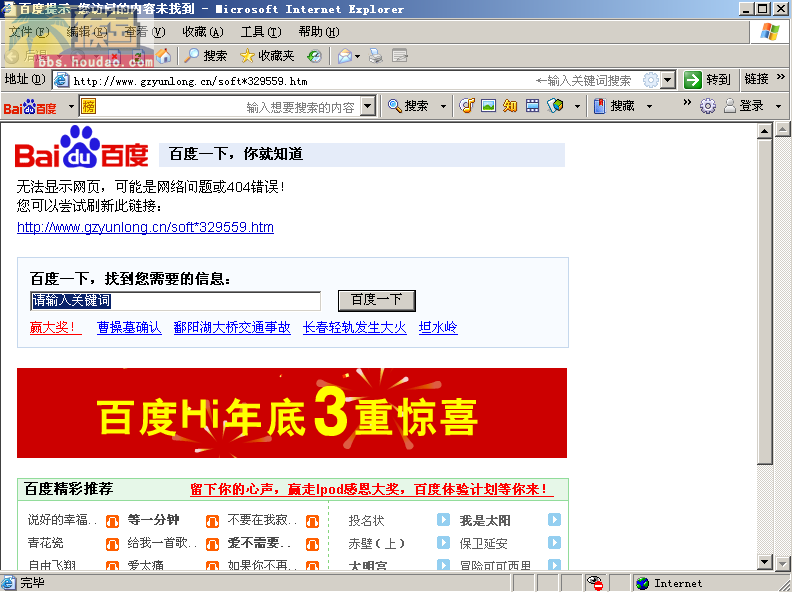Click the privacy blocked-cookie icon in status bar
Screen dimensions: 792x592
pyautogui.click(x=596, y=583)
